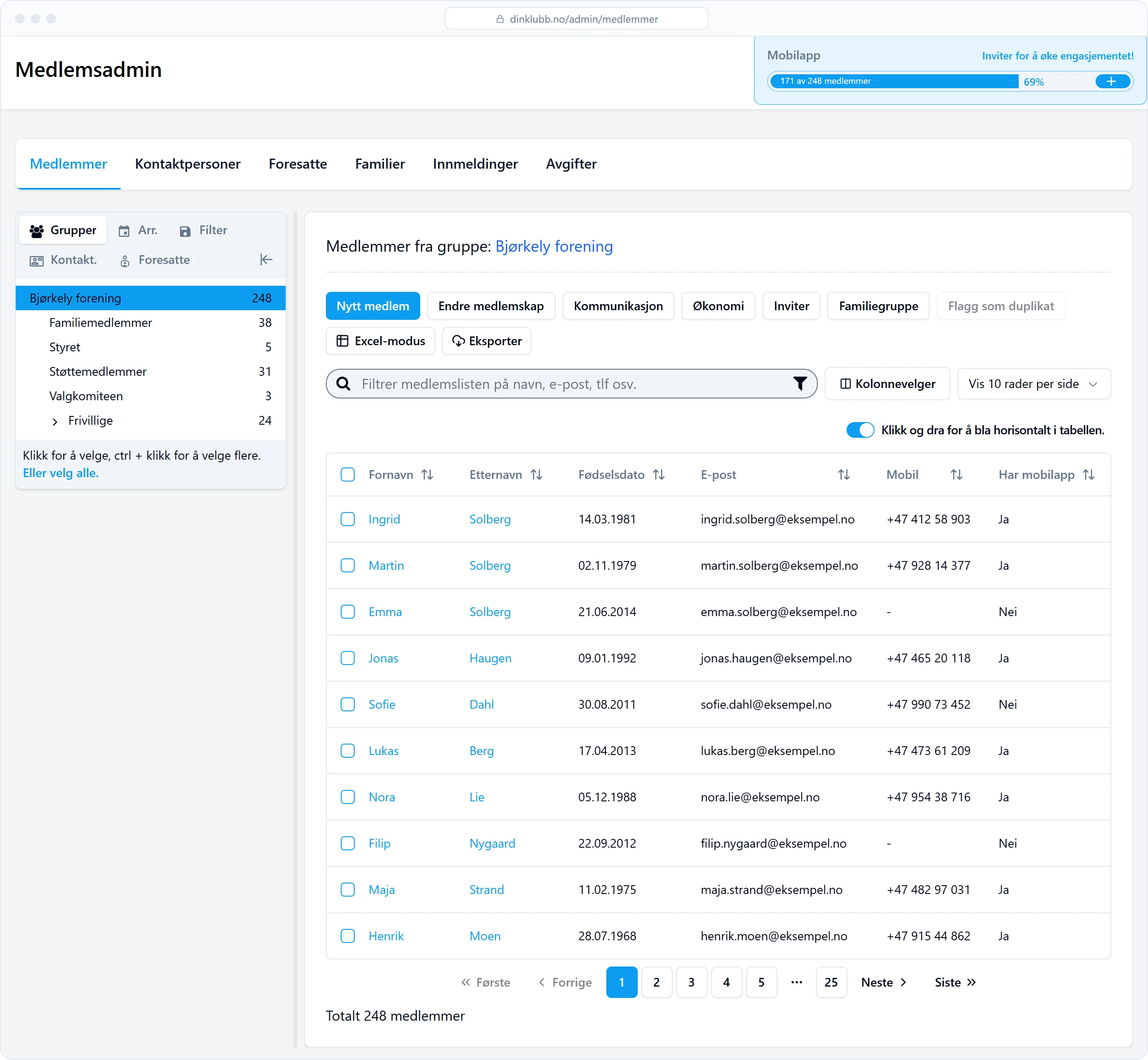Click the Eller velg alle link
The height and width of the screenshot is (1060, 1148).
[x=61, y=473]
